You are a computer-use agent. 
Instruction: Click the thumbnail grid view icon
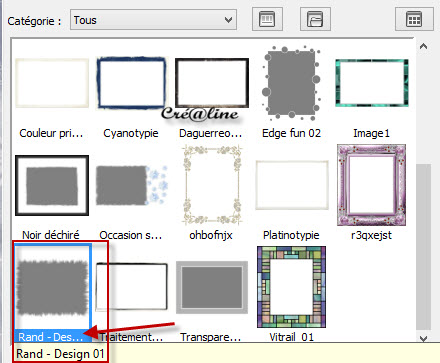pos(414,19)
